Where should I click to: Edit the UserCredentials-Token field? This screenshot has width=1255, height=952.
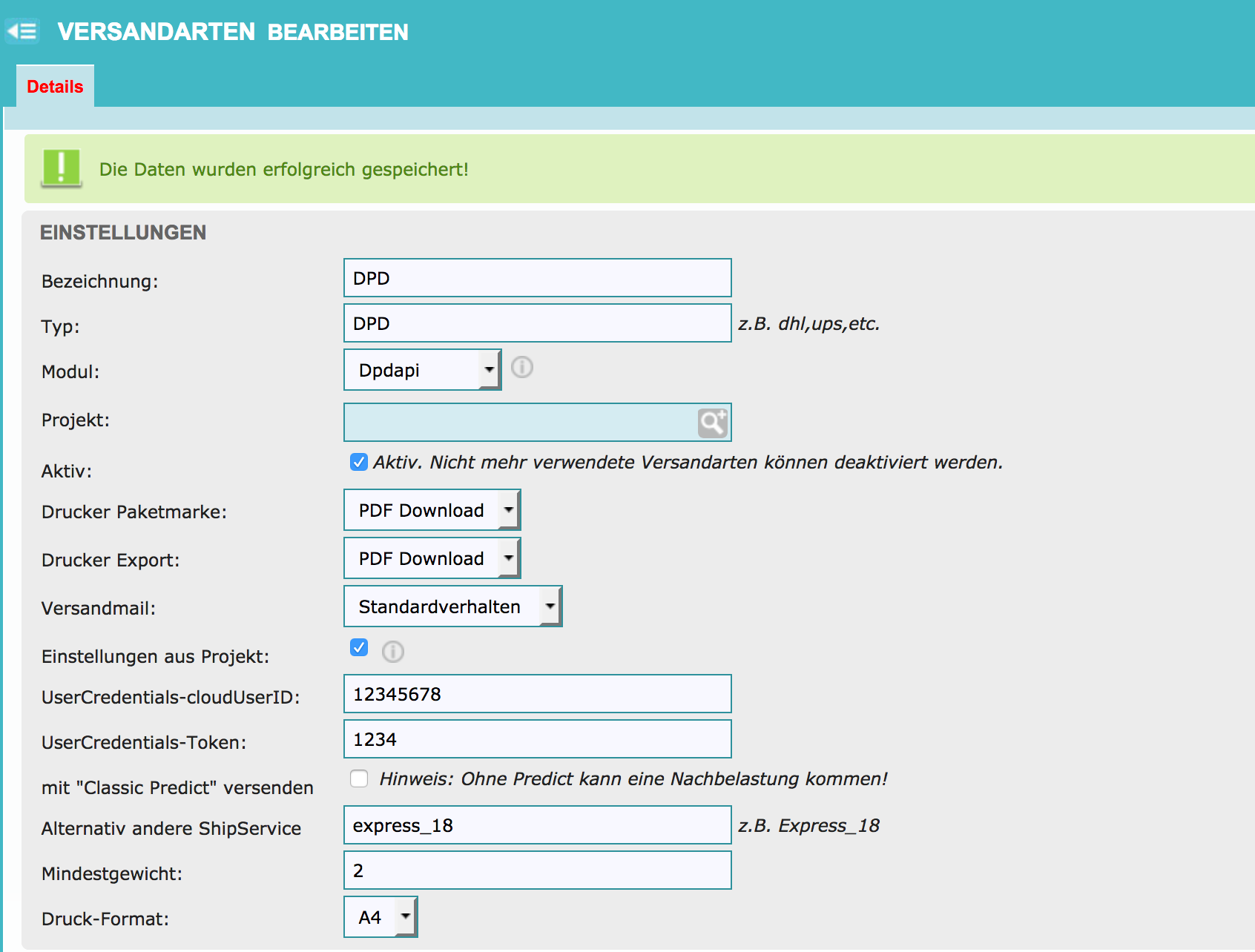tap(537, 739)
